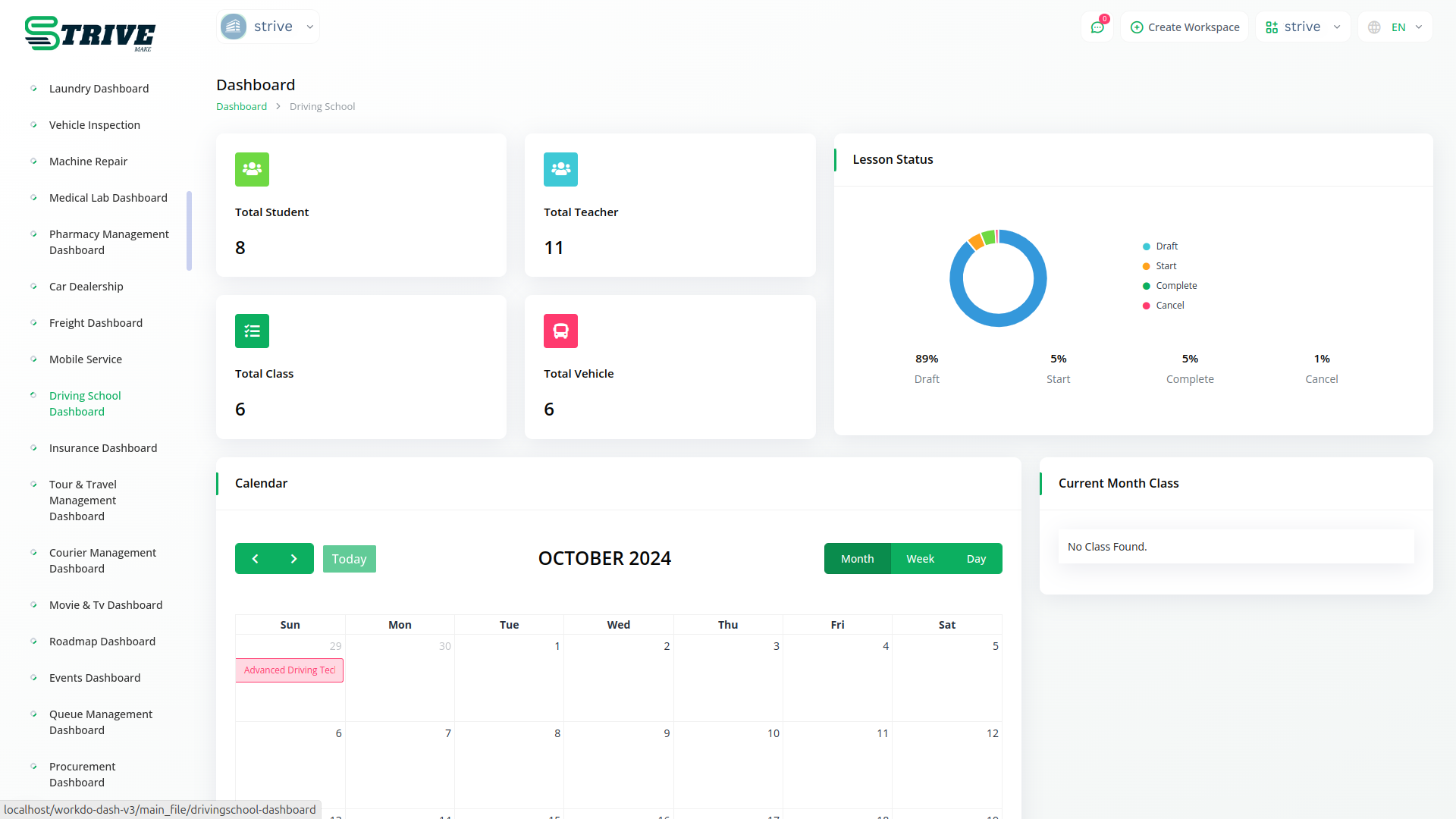The width and height of the screenshot is (1456, 819).
Task: Click the Create Workspace button
Action: coord(1185,27)
